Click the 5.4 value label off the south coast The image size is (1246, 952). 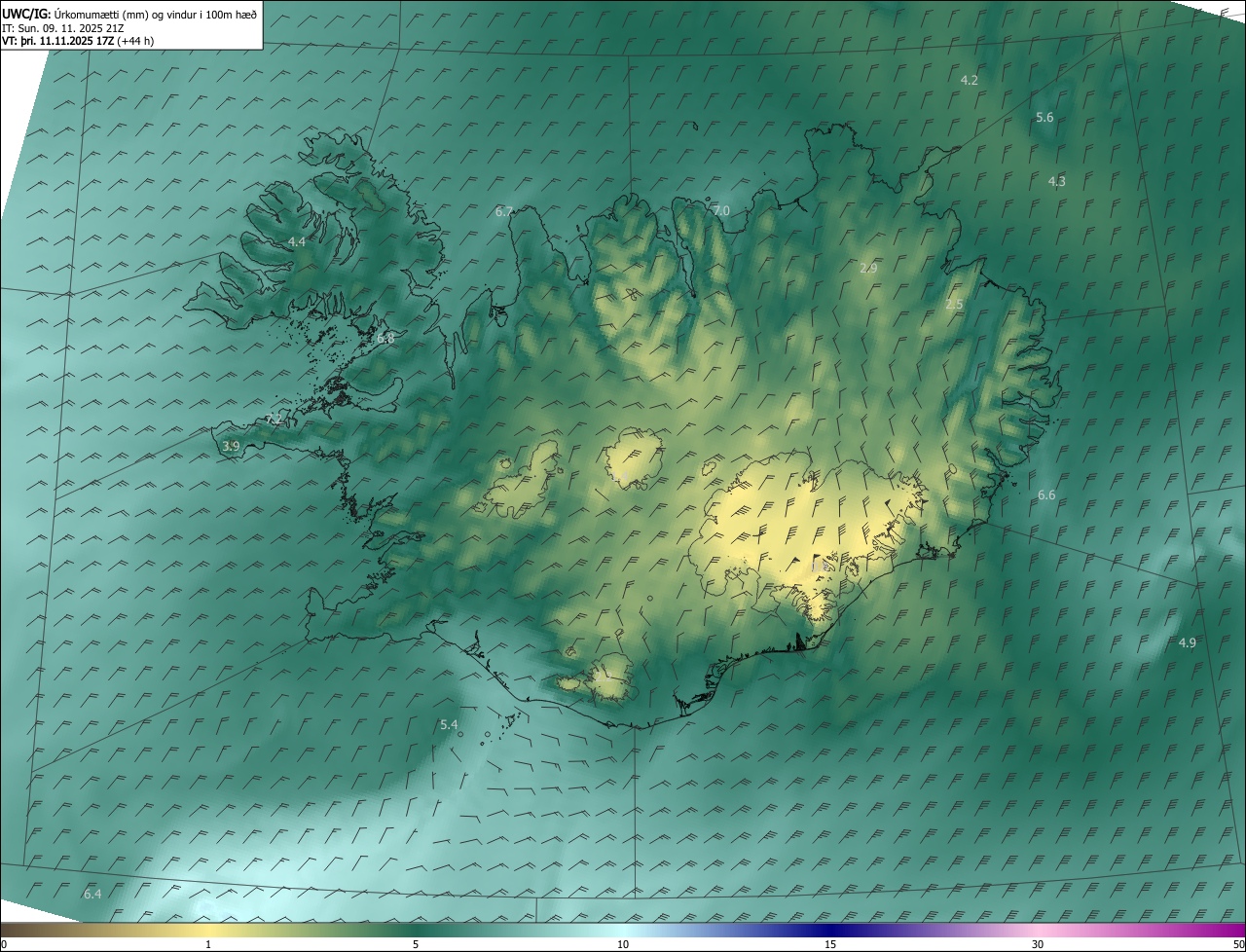[449, 725]
